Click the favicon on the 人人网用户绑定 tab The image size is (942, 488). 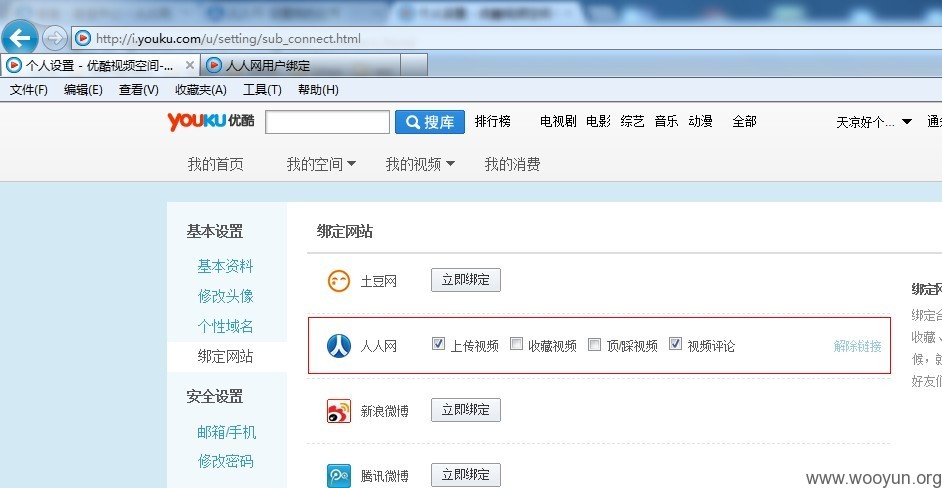pyautogui.click(x=214, y=65)
